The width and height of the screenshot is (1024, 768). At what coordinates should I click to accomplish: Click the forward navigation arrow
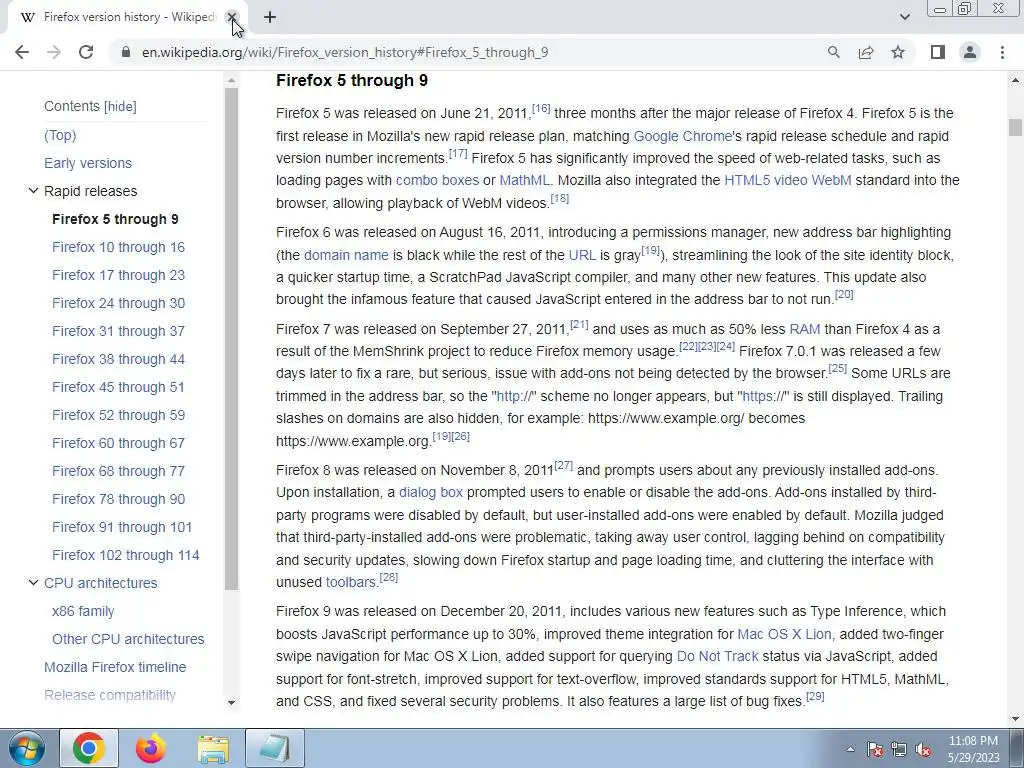point(54,52)
